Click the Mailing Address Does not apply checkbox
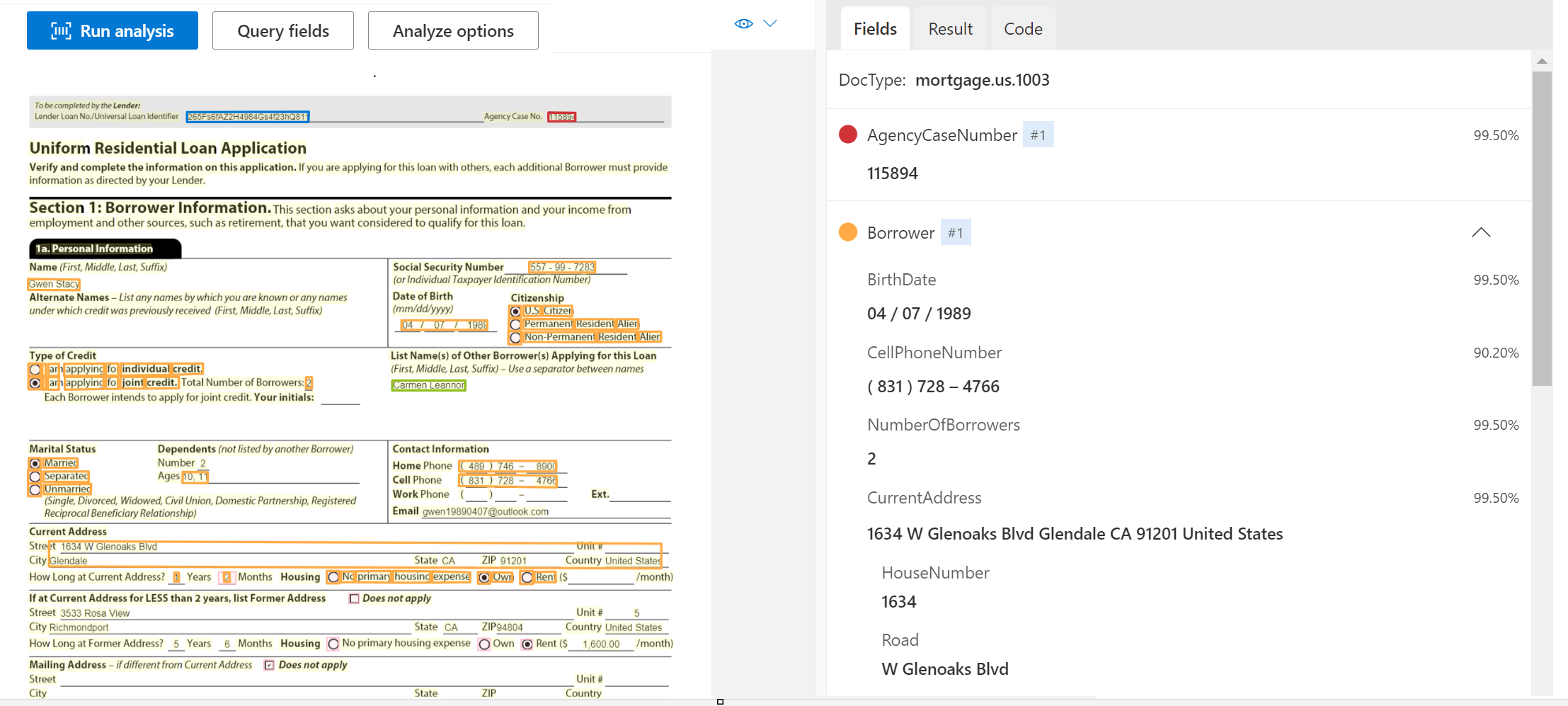Viewport: 1568px width, 706px height. (269, 665)
